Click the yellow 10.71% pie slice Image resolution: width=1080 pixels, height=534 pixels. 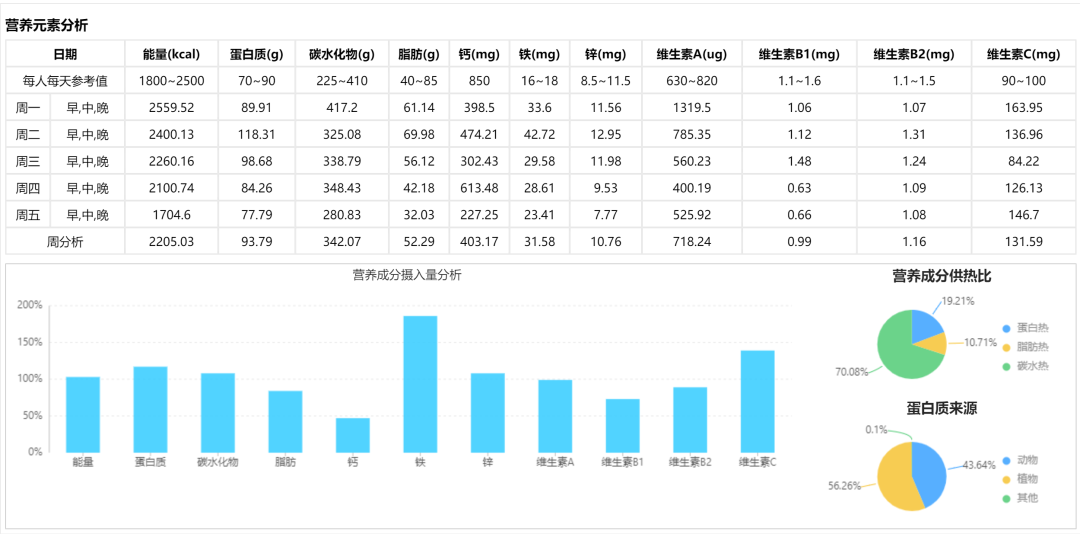pos(932,344)
